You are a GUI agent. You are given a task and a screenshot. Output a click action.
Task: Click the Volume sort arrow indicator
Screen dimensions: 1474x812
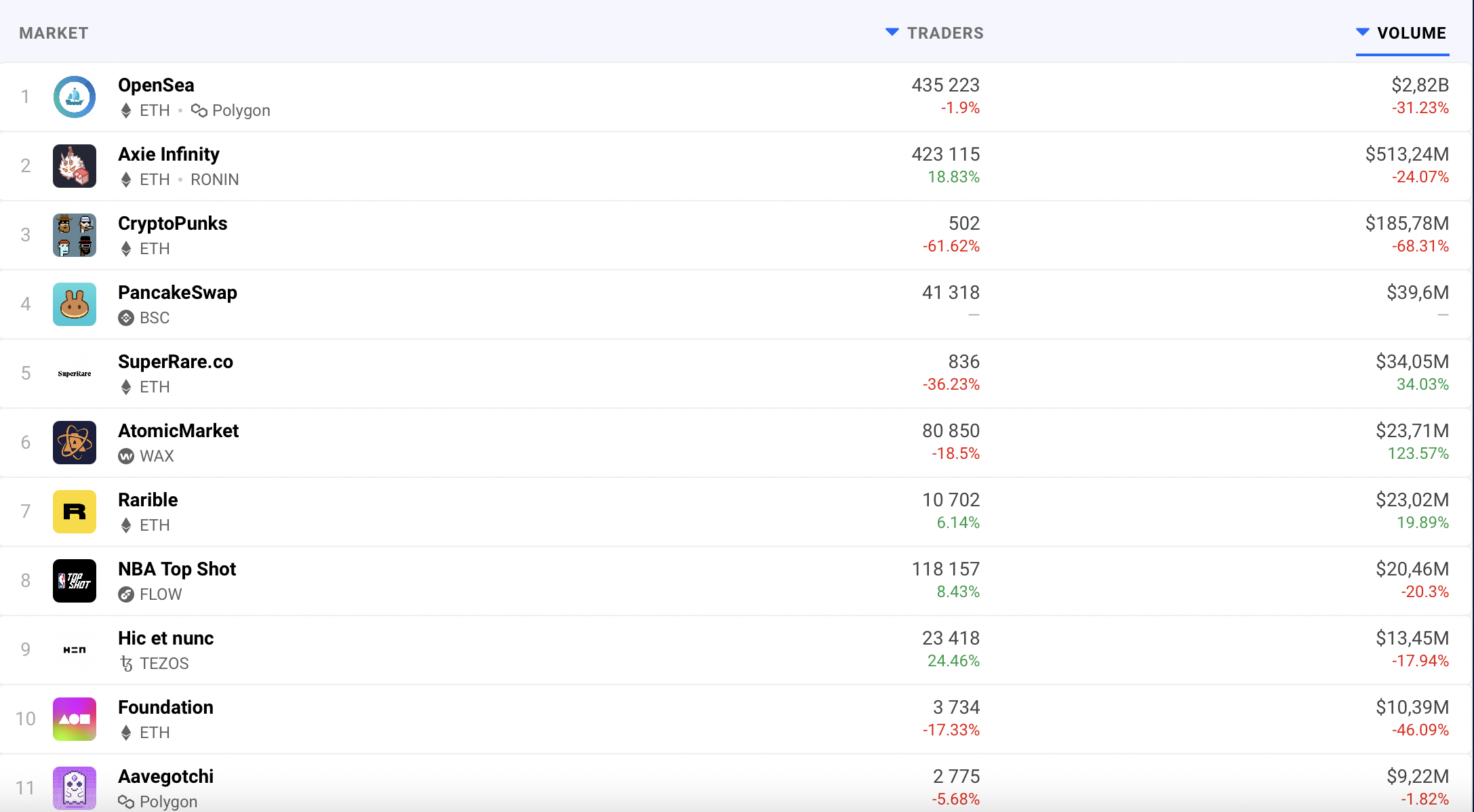[x=1362, y=32]
